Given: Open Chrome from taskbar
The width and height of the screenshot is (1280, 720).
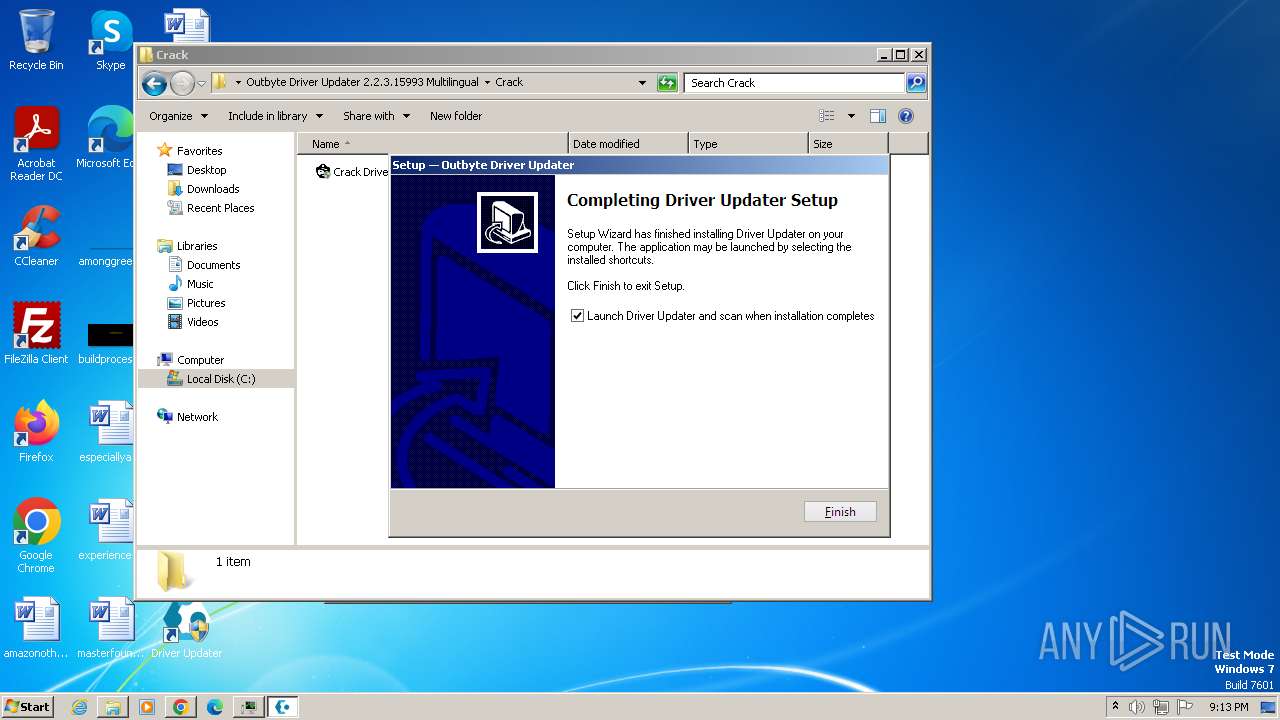Looking at the screenshot, I should coord(181,707).
